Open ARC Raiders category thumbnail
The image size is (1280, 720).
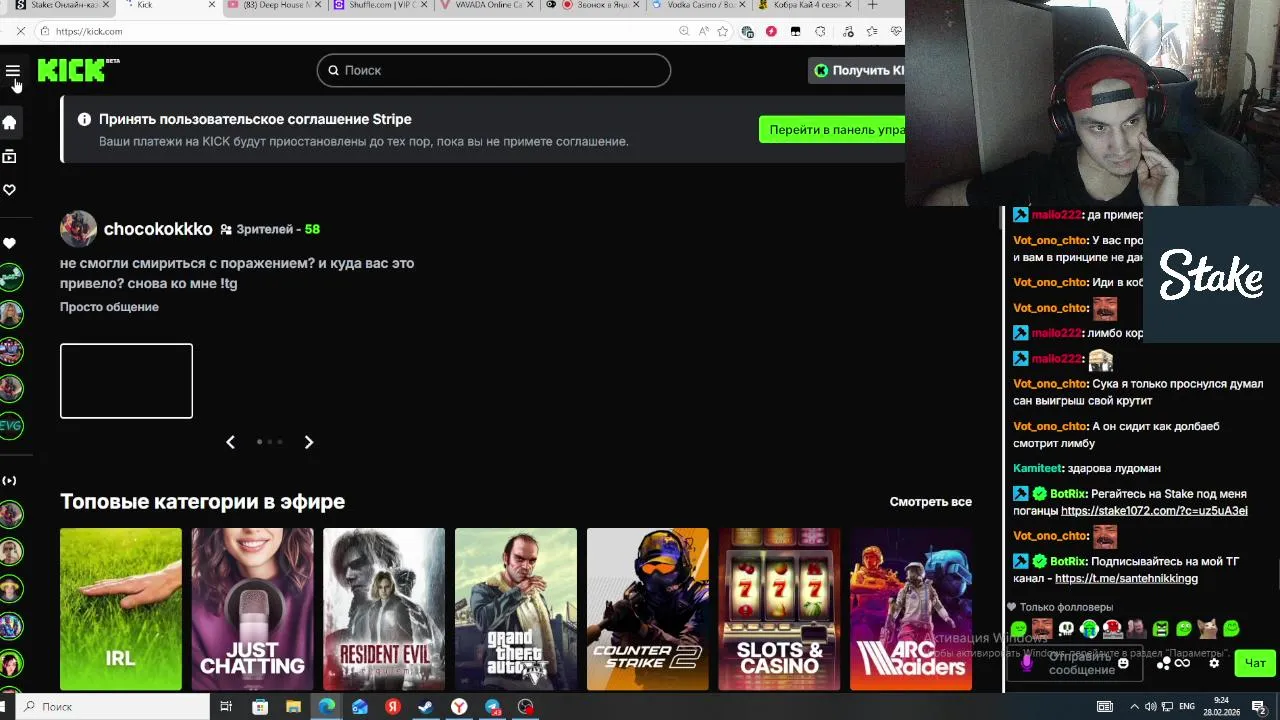pos(911,609)
